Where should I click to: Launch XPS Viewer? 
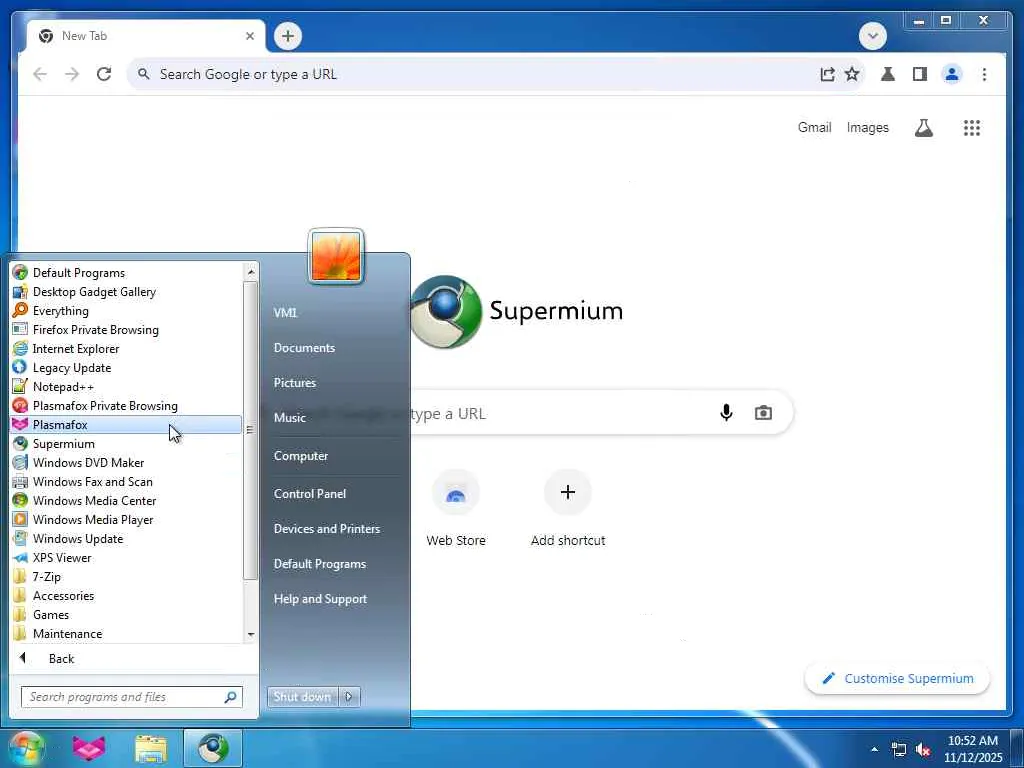coord(126,558)
